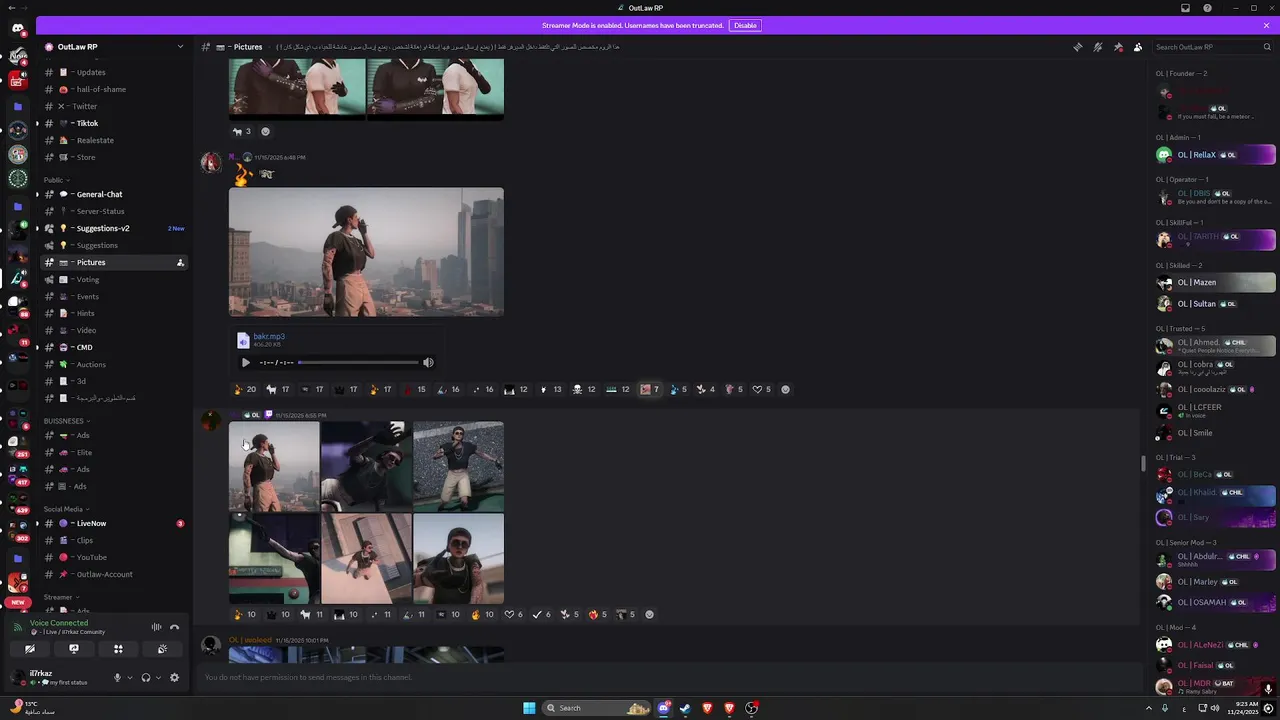Share your screen button in voice panel
This screenshot has width=1280, height=720.
pos(74,649)
